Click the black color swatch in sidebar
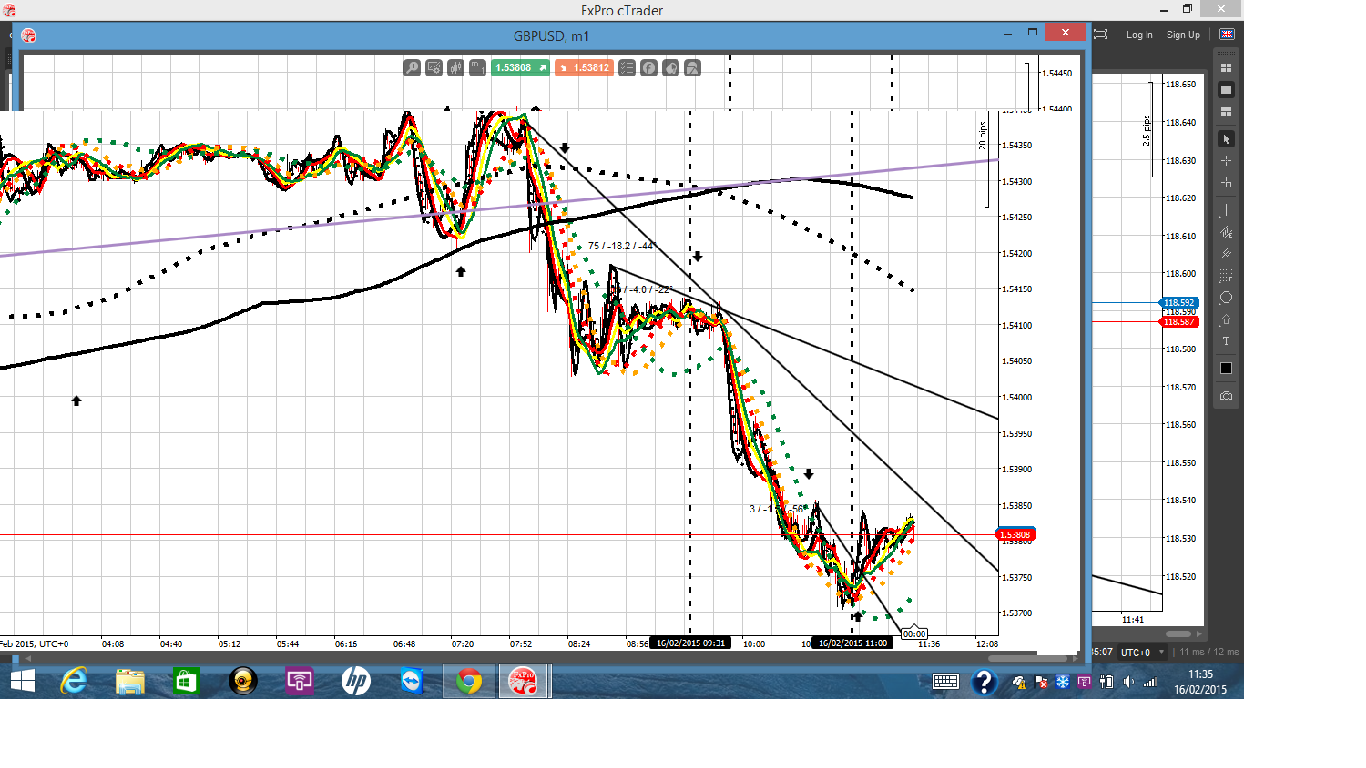The width and height of the screenshot is (1366, 768). coord(1226,368)
